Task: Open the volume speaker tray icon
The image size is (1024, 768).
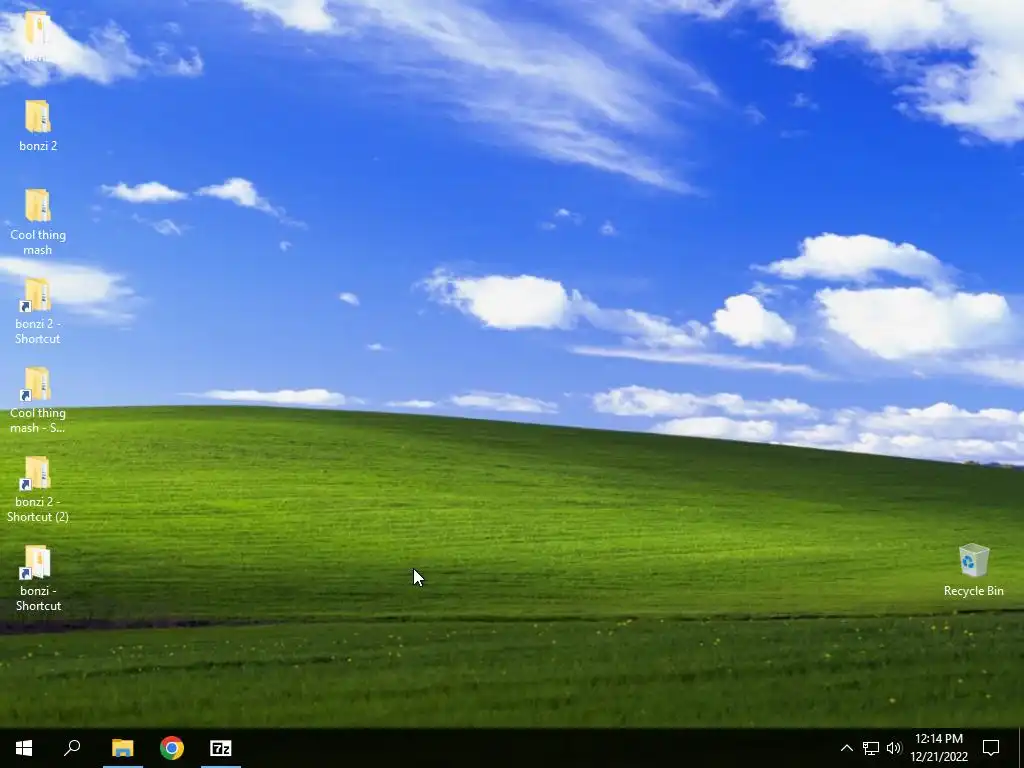Action: coord(894,748)
